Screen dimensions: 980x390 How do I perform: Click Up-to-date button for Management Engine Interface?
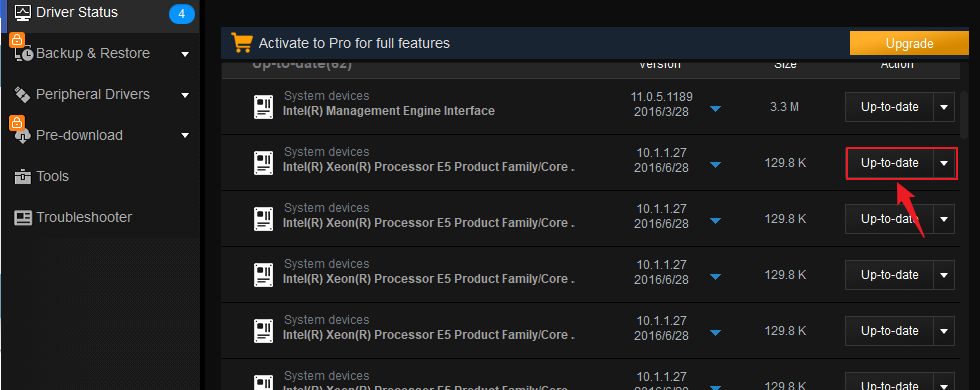pos(889,107)
